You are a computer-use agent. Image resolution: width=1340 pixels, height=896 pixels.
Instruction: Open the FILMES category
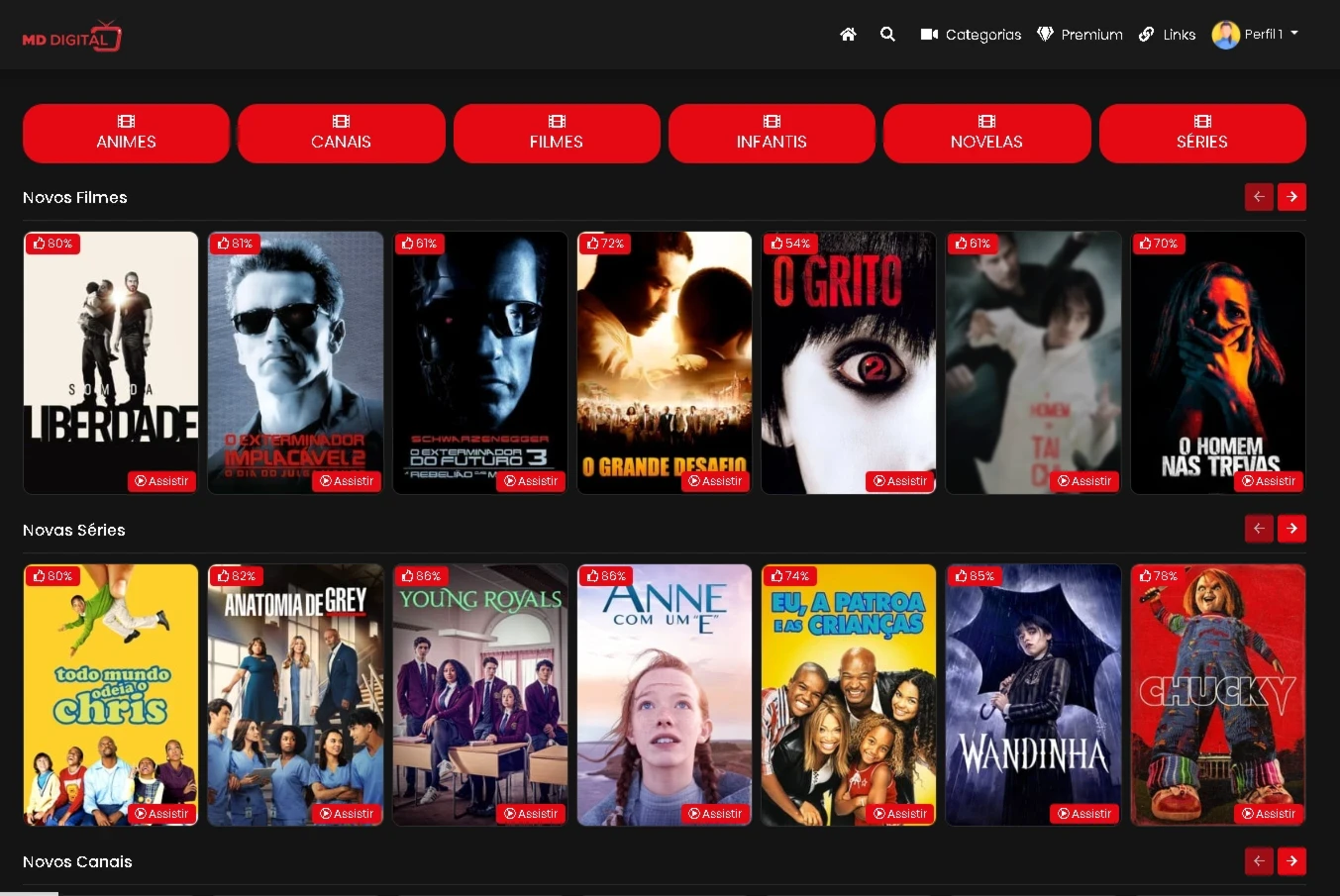[557, 133]
